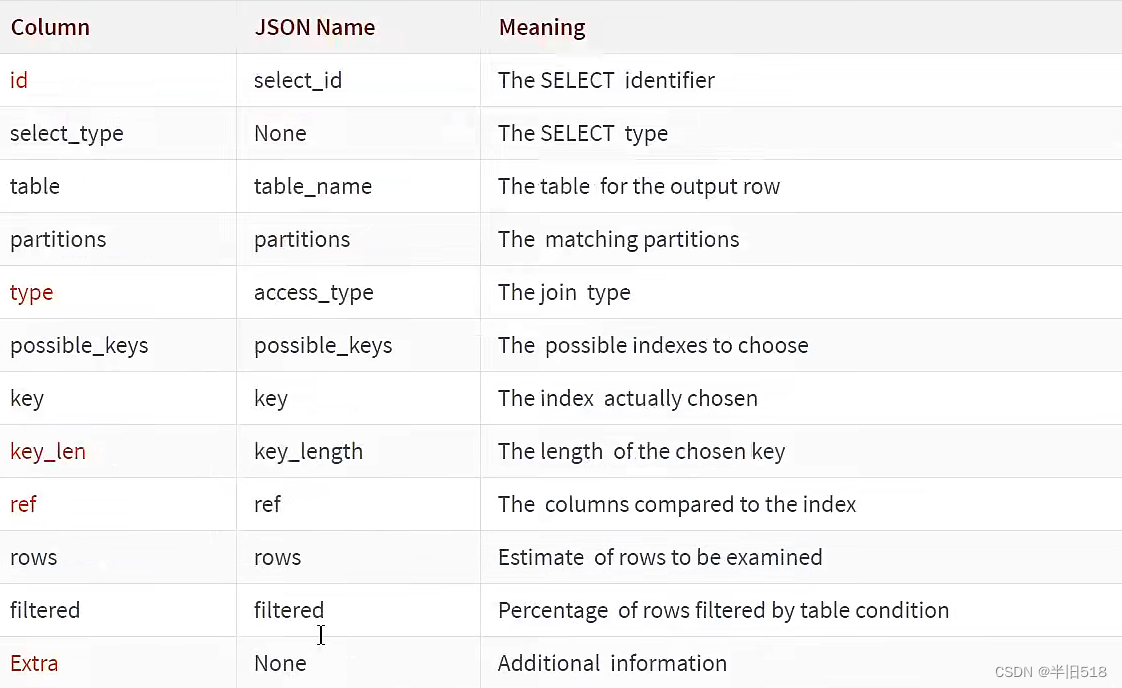Click the red 'ref' column link

23,504
